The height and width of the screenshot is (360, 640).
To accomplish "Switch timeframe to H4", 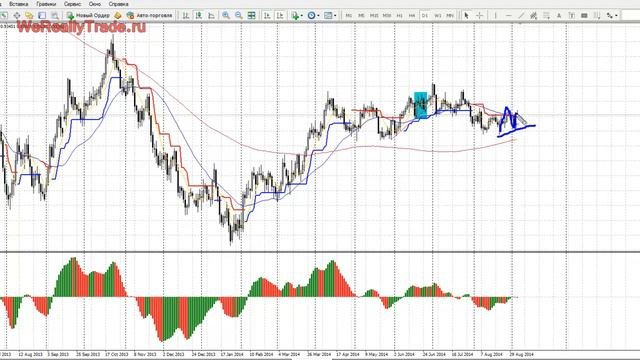I will coord(412,16).
